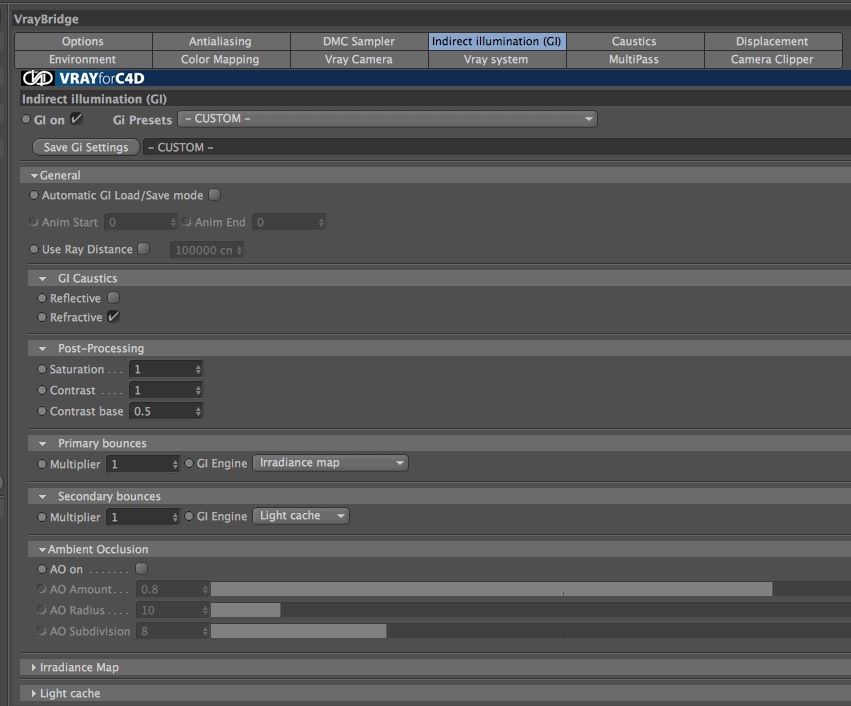Open the Camera Clipper tab

[773, 59]
